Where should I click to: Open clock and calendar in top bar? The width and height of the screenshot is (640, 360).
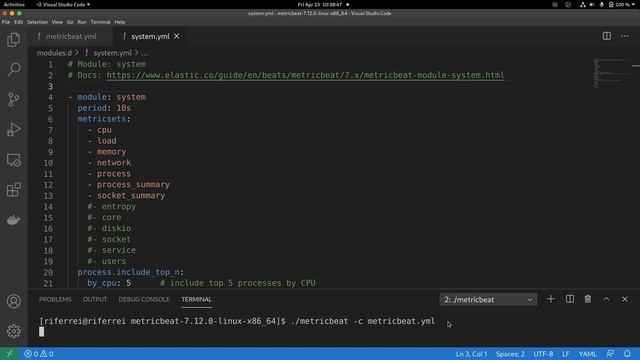pyautogui.click(x=320, y=4)
